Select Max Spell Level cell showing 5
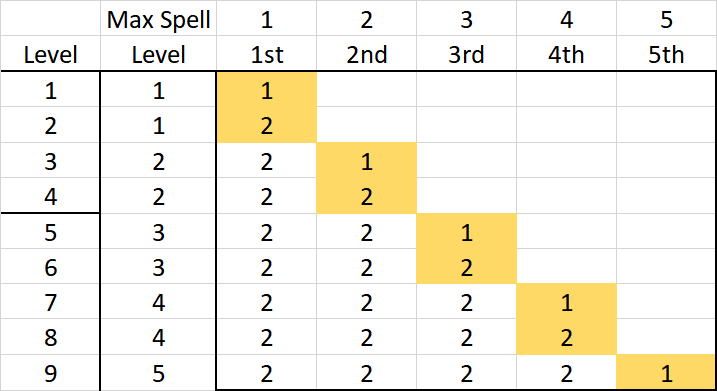The width and height of the screenshot is (717, 391). (158, 373)
